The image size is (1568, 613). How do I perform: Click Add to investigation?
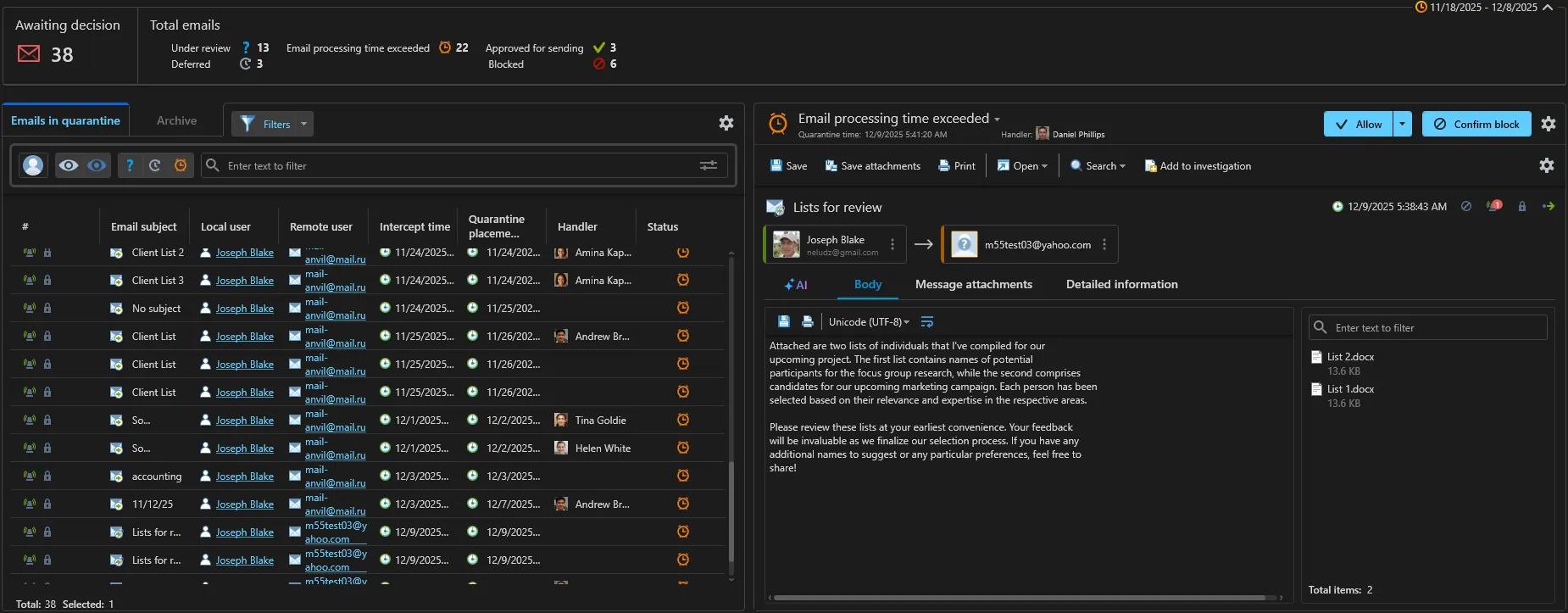1198,166
